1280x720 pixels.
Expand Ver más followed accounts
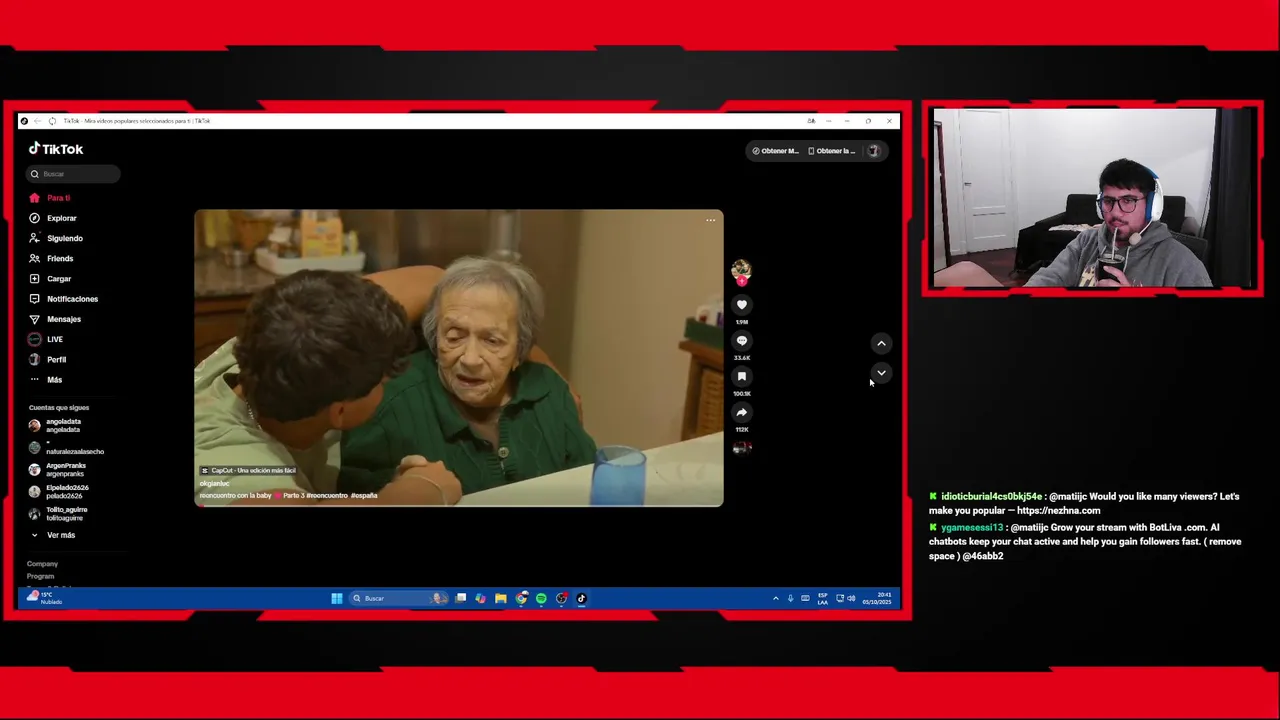click(x=52, y=535)
